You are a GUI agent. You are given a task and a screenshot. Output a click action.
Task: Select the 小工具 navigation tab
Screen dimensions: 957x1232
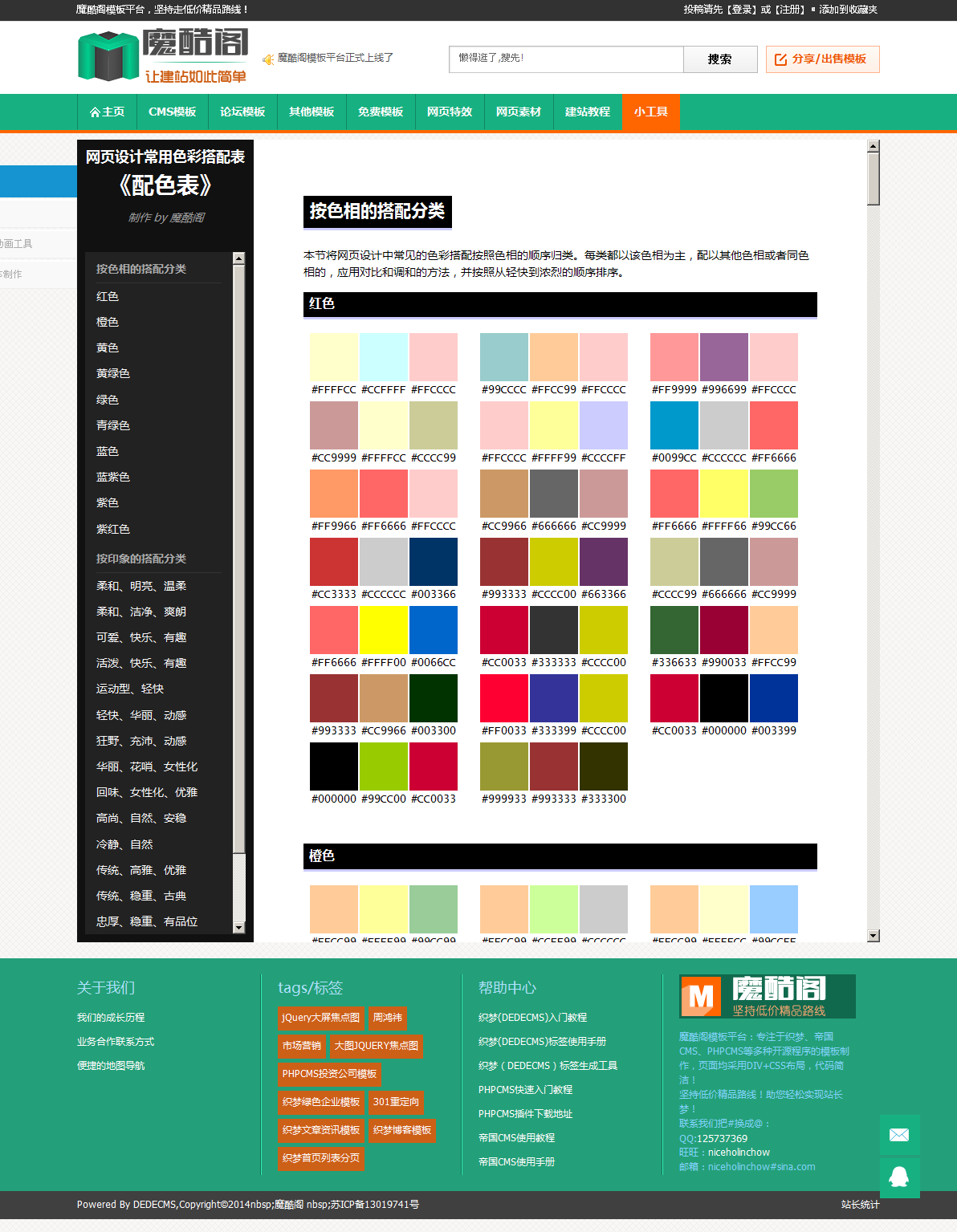coord(650,112)
